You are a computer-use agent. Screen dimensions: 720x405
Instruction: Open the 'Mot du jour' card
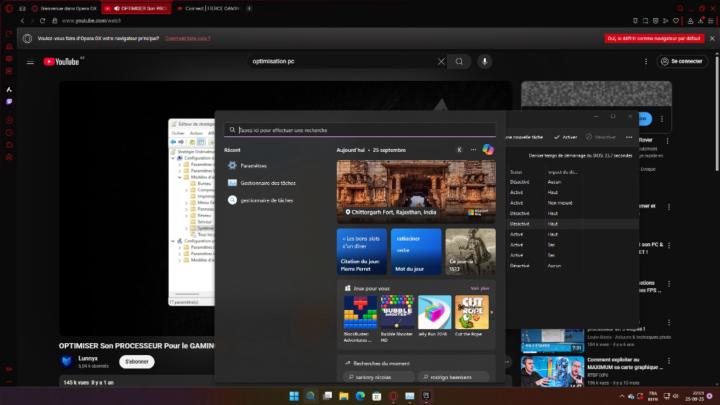point(416,251)
